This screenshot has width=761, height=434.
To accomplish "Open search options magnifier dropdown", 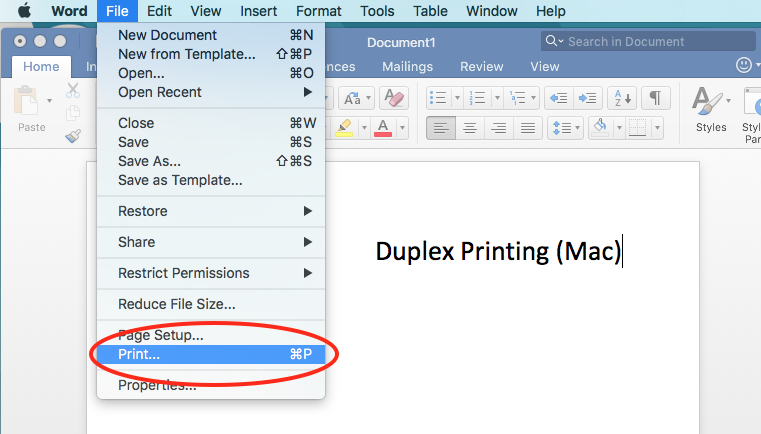I will click(x=554, y=41).
